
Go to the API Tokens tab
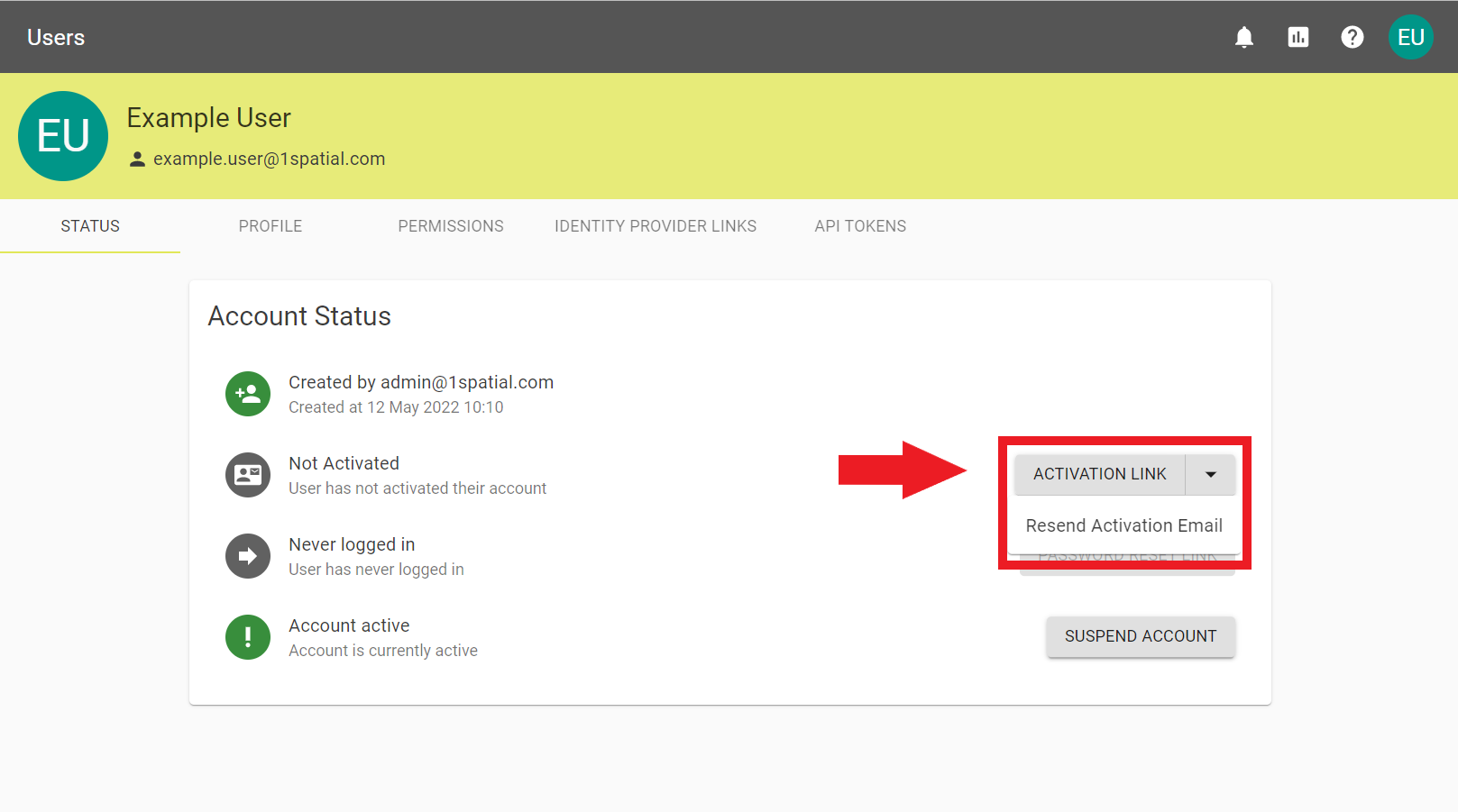(860, 226)
